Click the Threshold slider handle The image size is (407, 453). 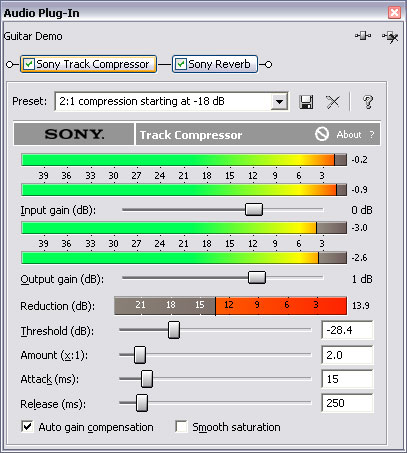[174, 330]
